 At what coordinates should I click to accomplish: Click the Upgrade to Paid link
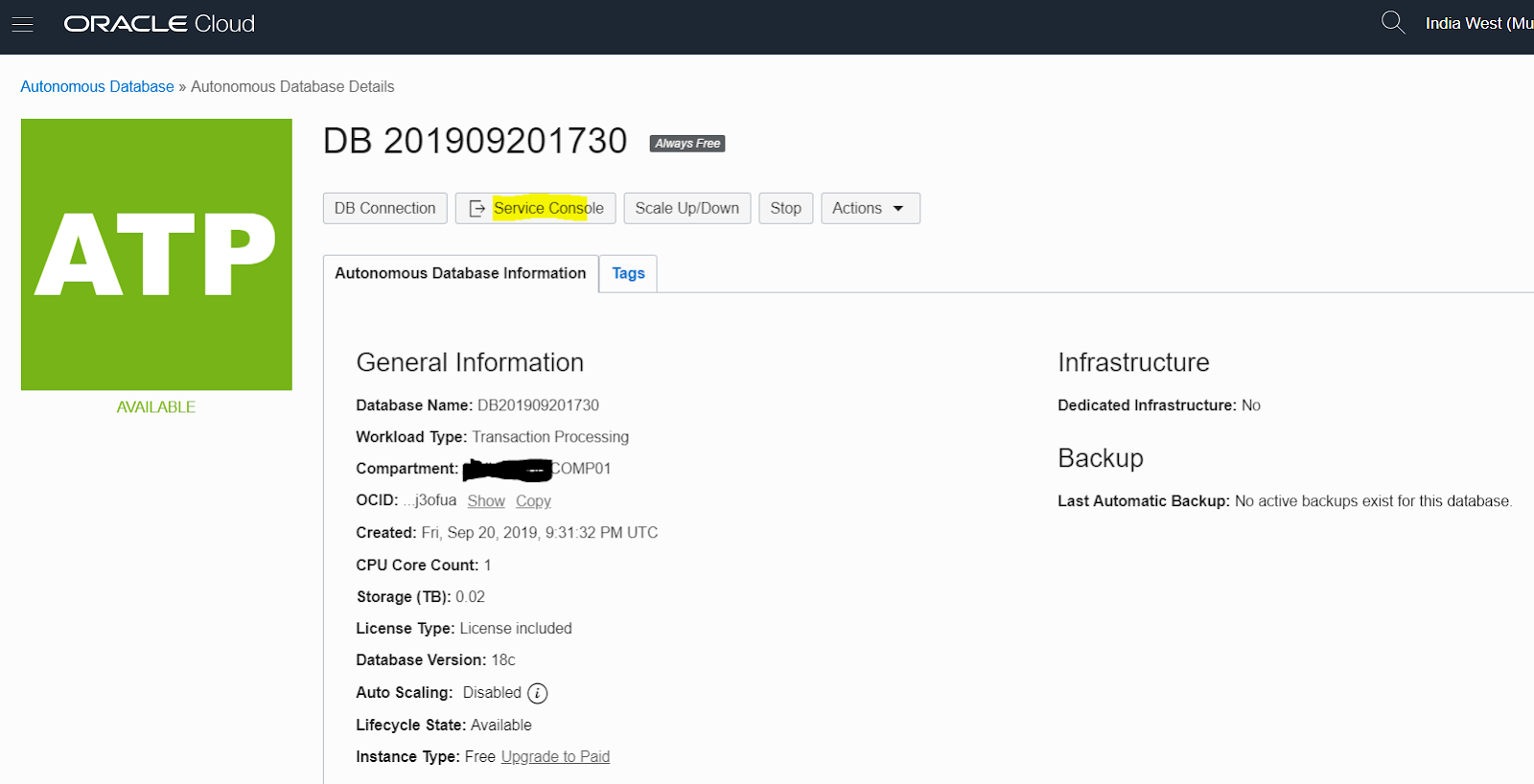tap(555, 756)
